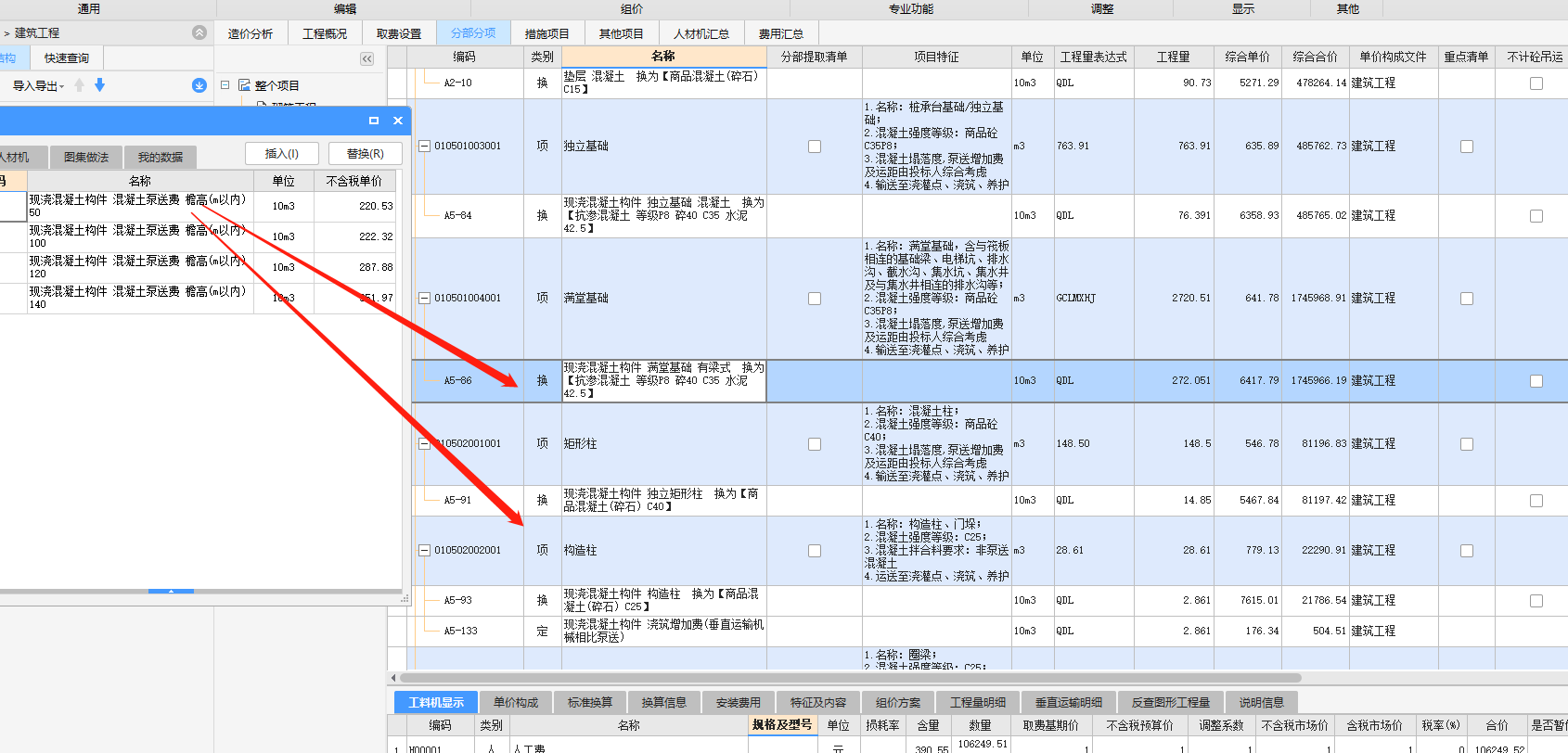1568x753 pixels.
Task: Click the 规格及型号 column header
Action: [x=782, y=725]
